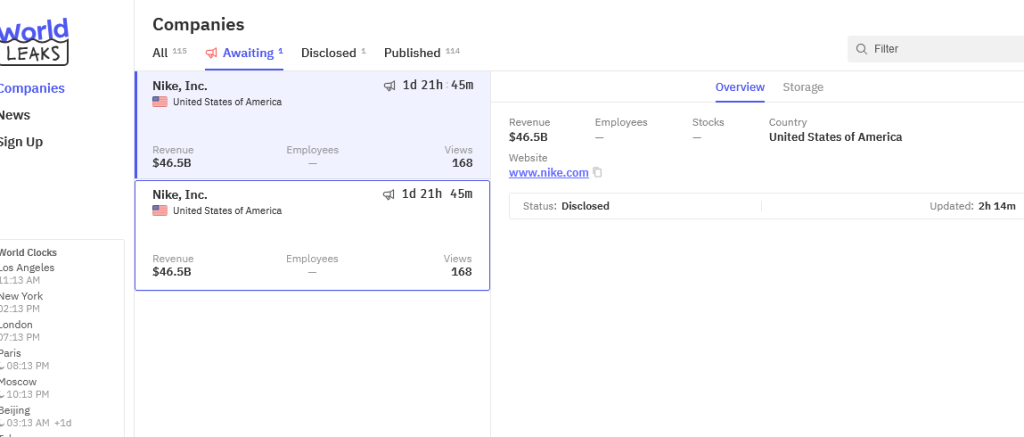
Task: Click the megaphone countdown icon on first Nike card
Action: tap(389, 86)
